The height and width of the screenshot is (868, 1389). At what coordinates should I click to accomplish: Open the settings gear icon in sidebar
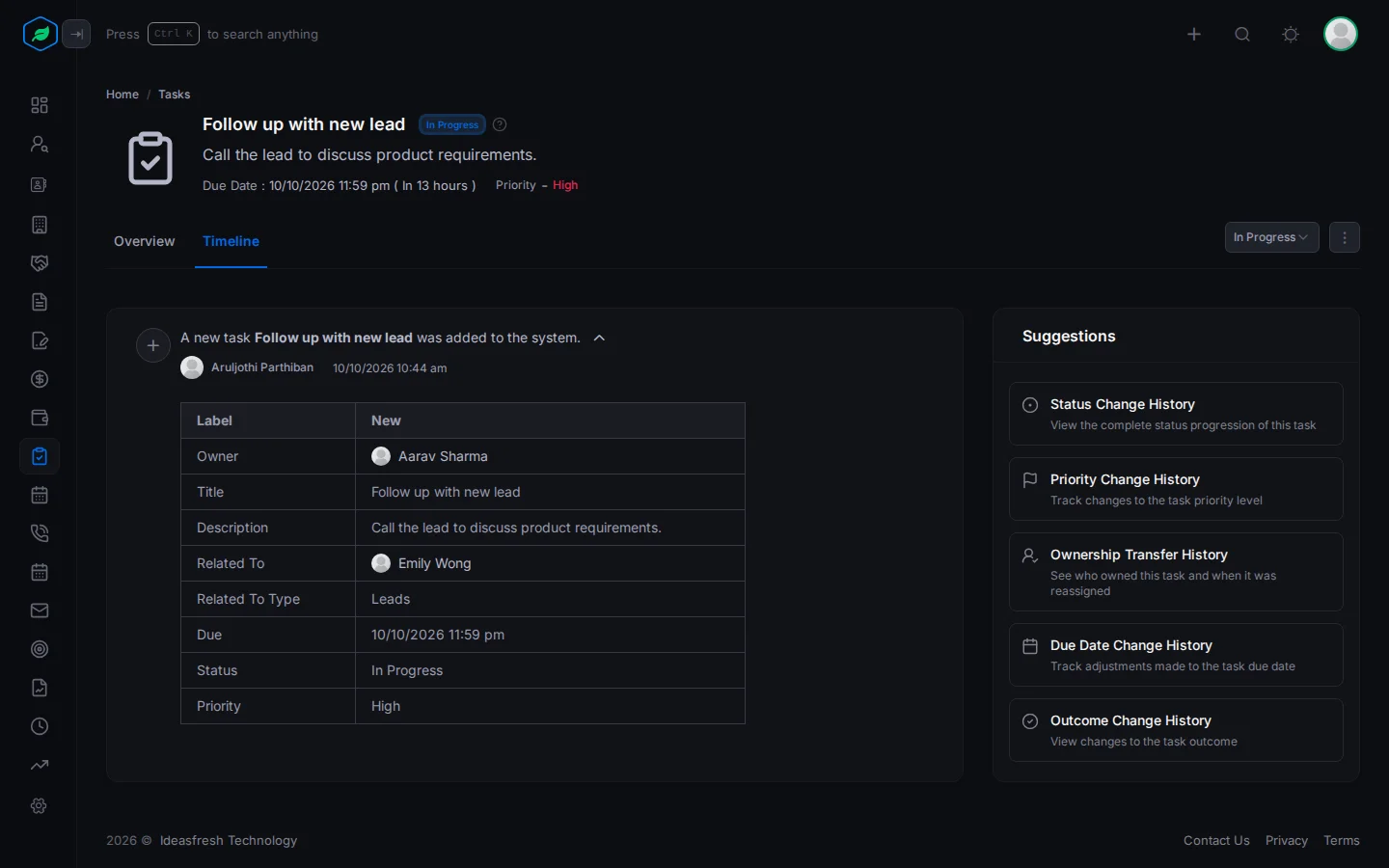click(40, 805)
